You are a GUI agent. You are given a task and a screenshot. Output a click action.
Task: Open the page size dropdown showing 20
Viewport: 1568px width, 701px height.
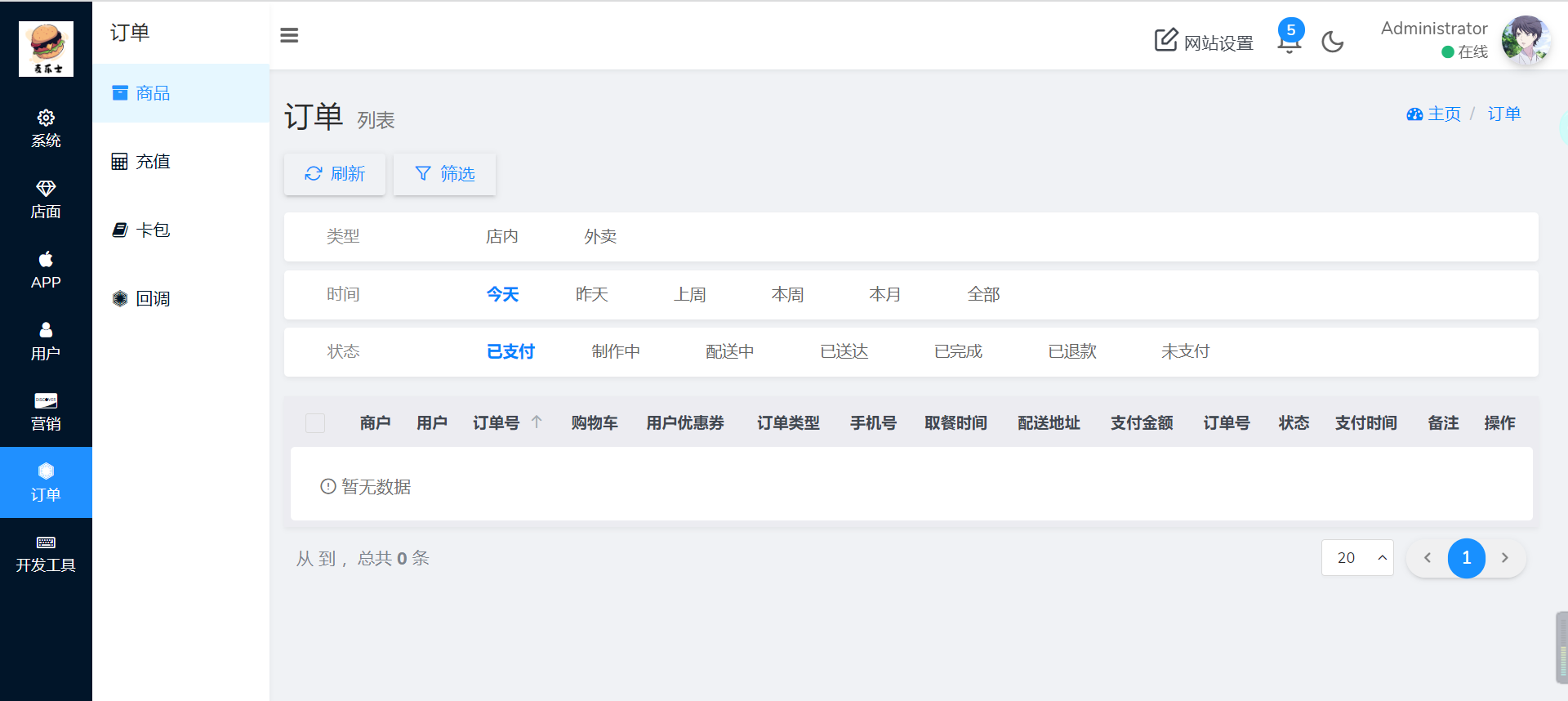1357,558
